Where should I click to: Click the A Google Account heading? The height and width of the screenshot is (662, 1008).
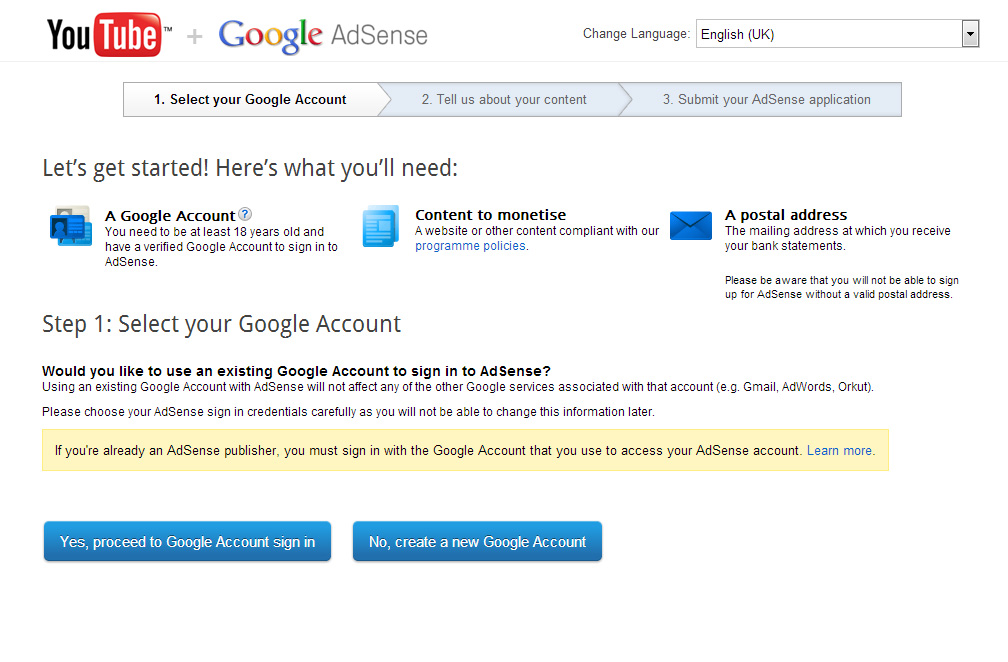170,215
